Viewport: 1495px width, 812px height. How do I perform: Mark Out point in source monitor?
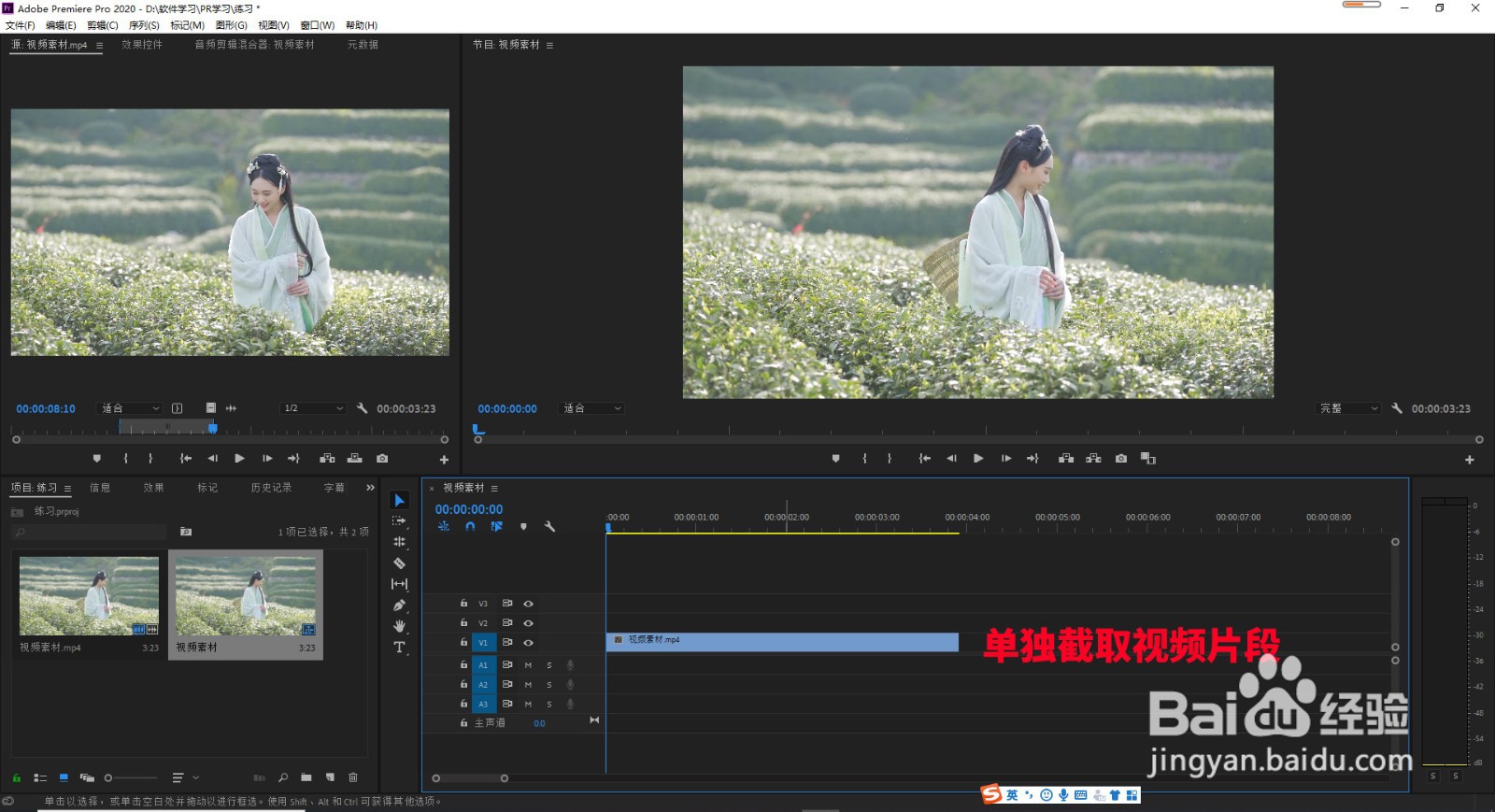click(150, 459)
